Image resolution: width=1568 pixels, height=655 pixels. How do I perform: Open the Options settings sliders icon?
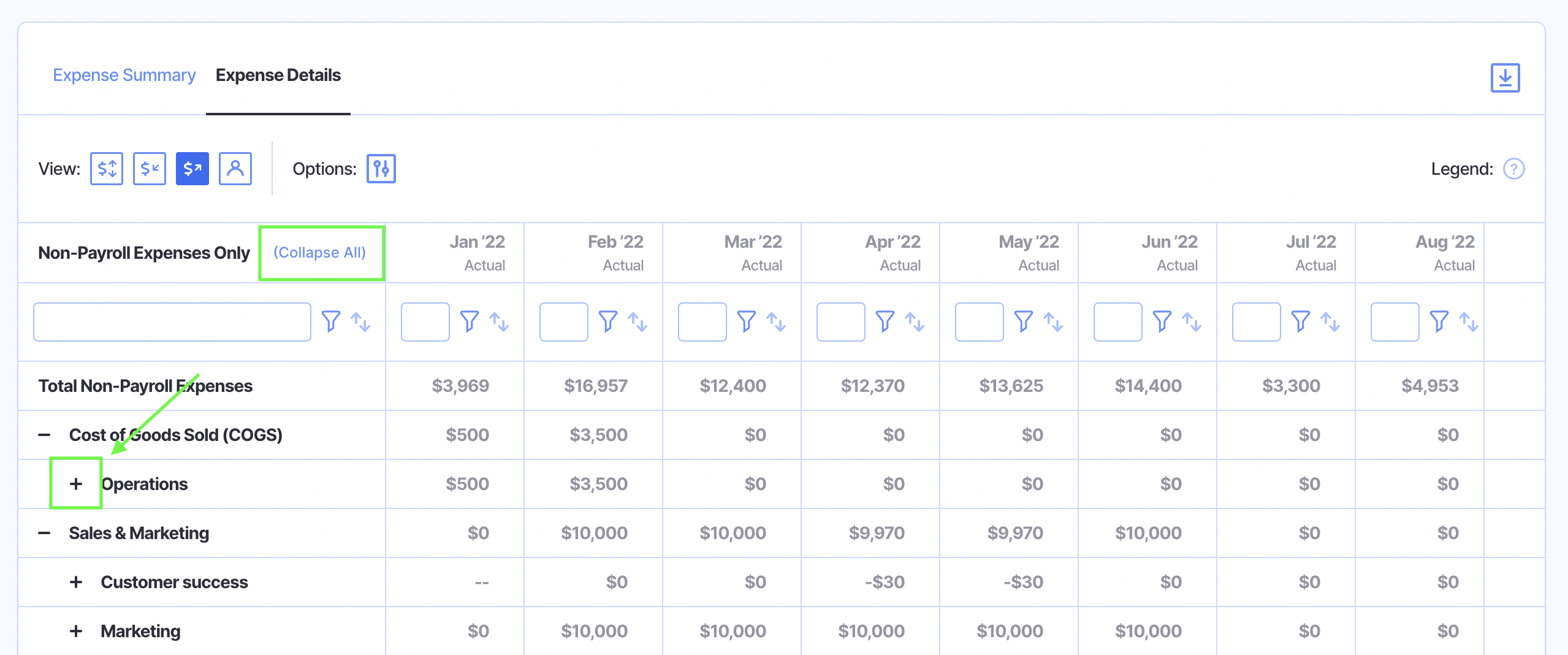coord(381,169)
